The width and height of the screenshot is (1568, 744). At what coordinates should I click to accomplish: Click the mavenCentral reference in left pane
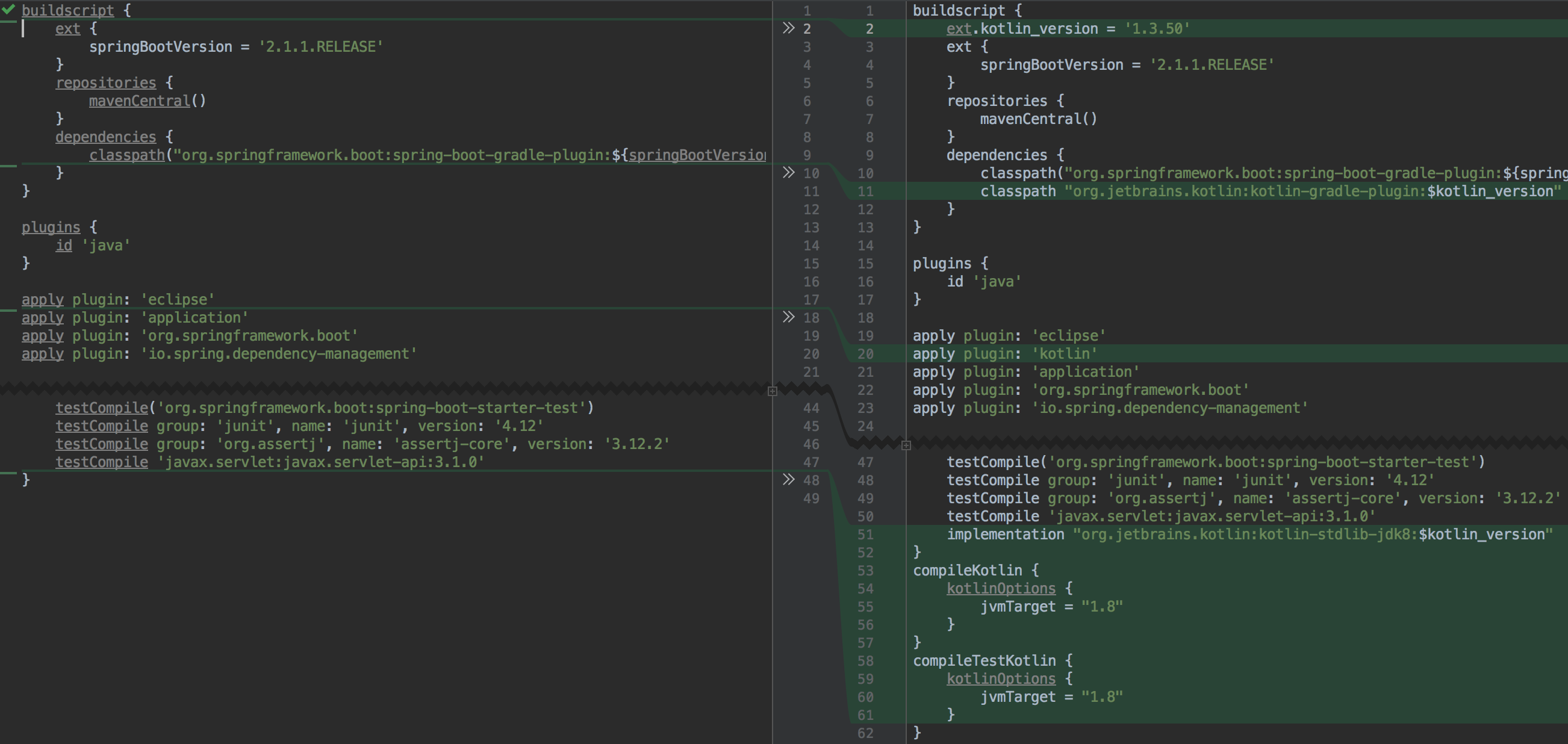(x=139, y=101)
